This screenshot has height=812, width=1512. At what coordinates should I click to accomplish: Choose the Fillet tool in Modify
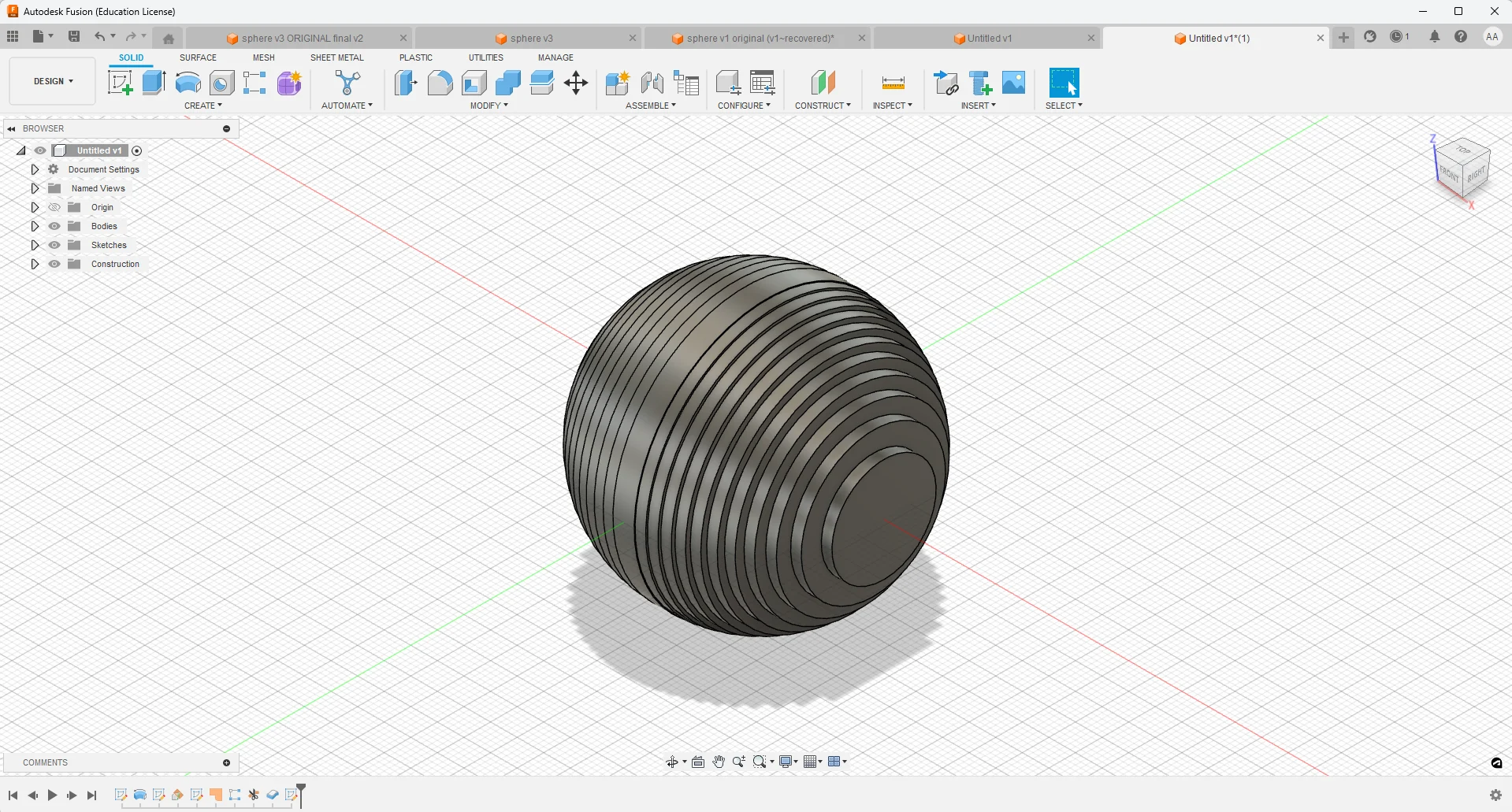440,83
